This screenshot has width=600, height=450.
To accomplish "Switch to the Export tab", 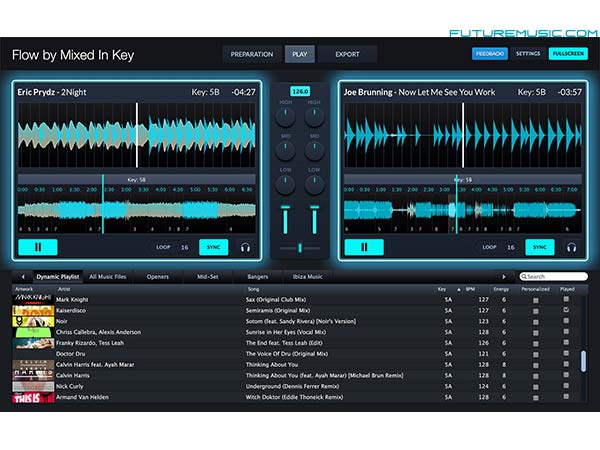I will click(x=347, y=54).
